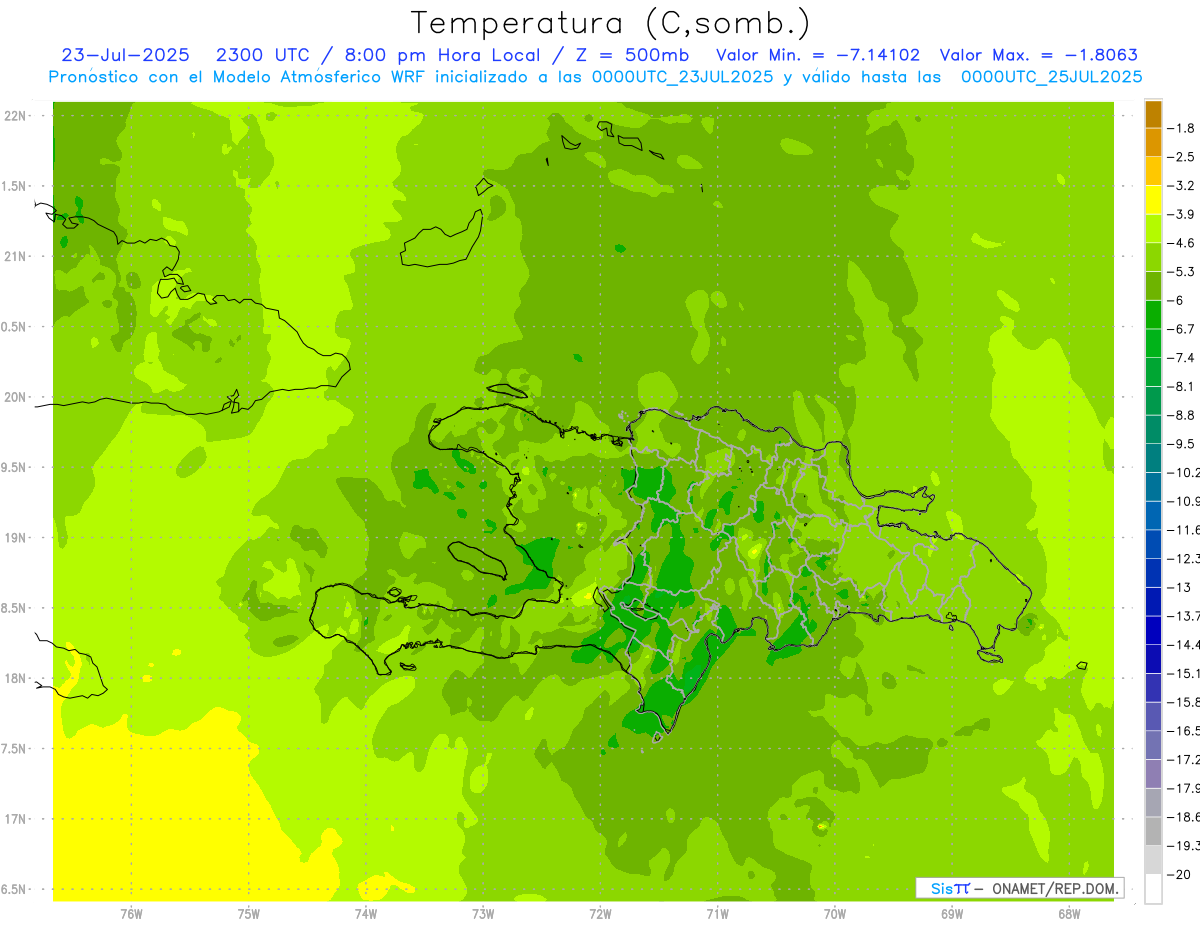
Task: Click the "0000UTC_23JUL2025" initialization time text
Action: tap(682, 76)
